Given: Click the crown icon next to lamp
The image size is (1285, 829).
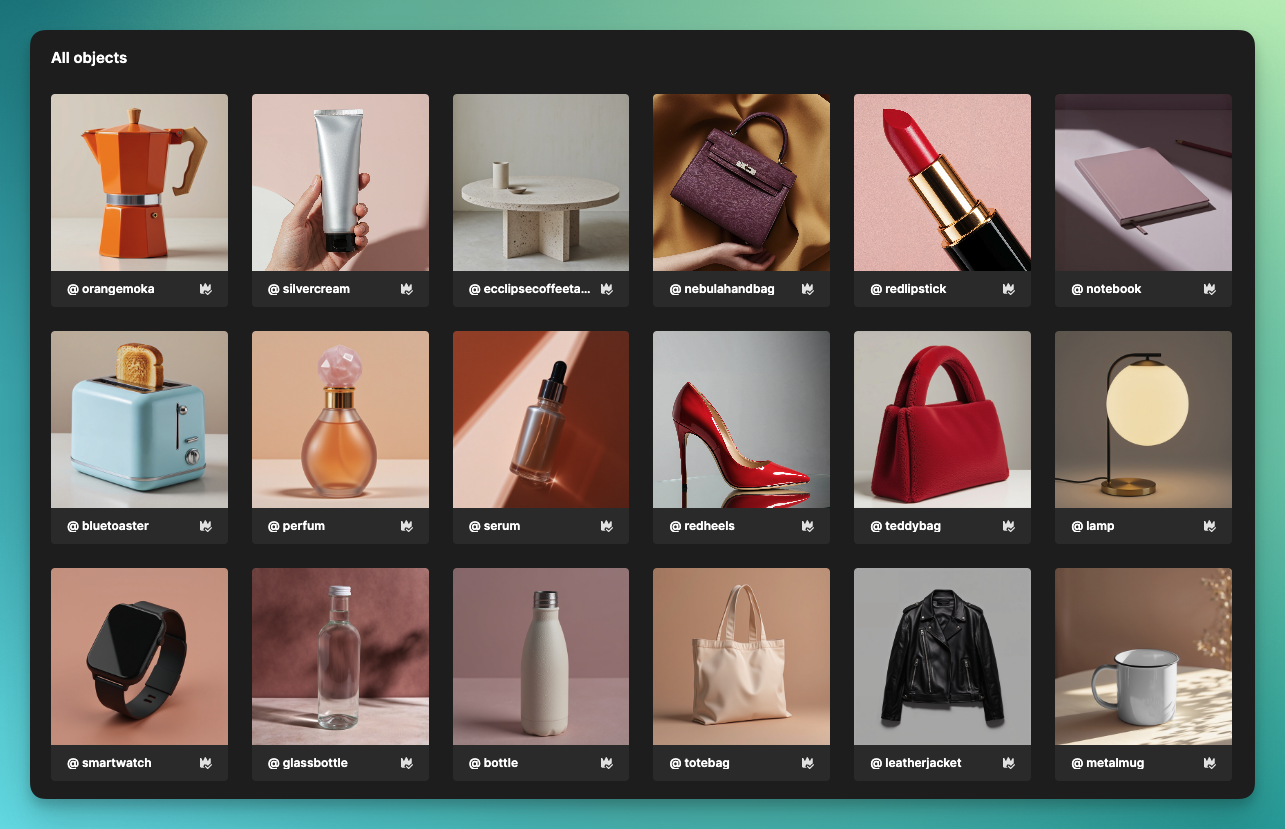Looking at the screenshot, I should pos(1209,526).
